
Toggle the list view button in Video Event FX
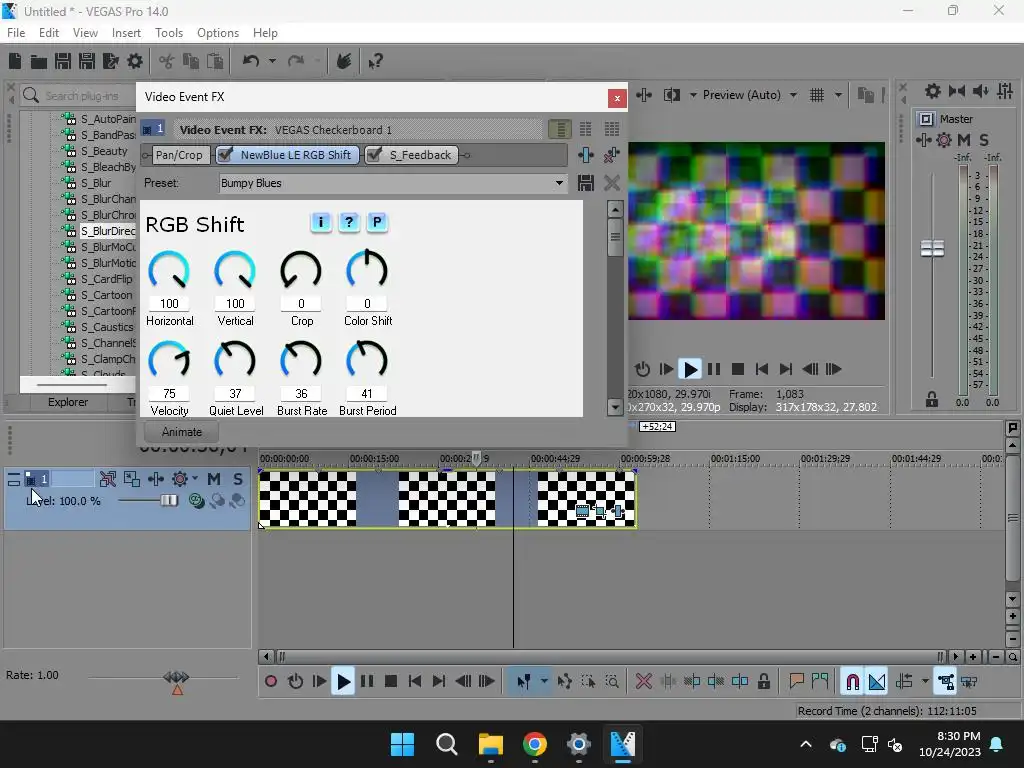coord(560,129)
